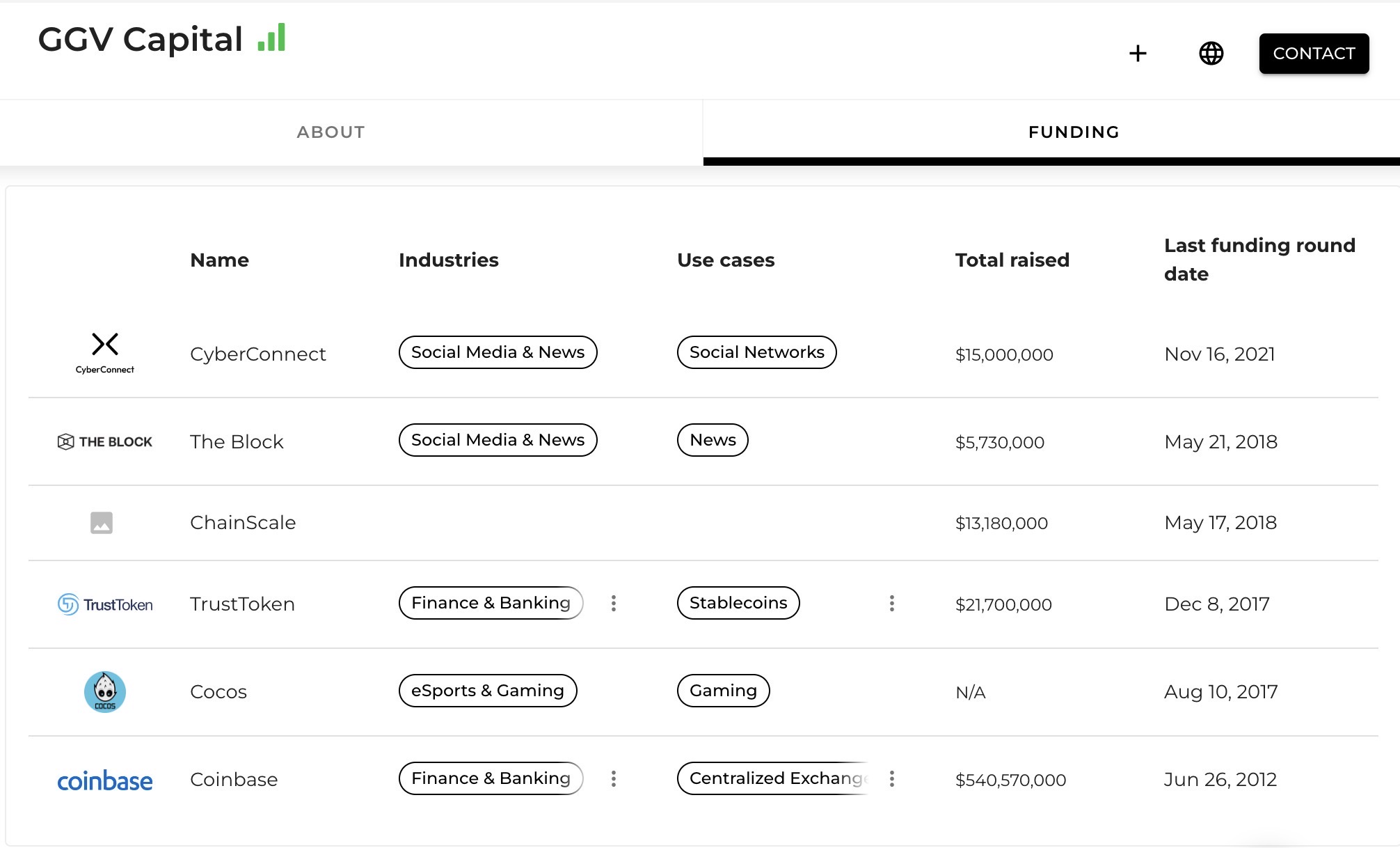Expand more use cases for TrustToken

pos(891,603)
